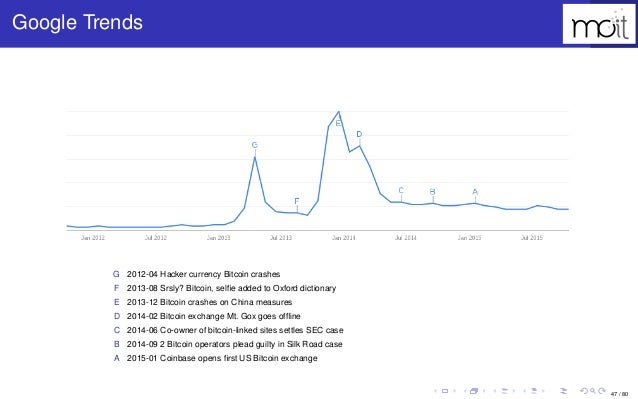Go forward using the redo arrow icon
638x399 pixels.
[602, 391]
